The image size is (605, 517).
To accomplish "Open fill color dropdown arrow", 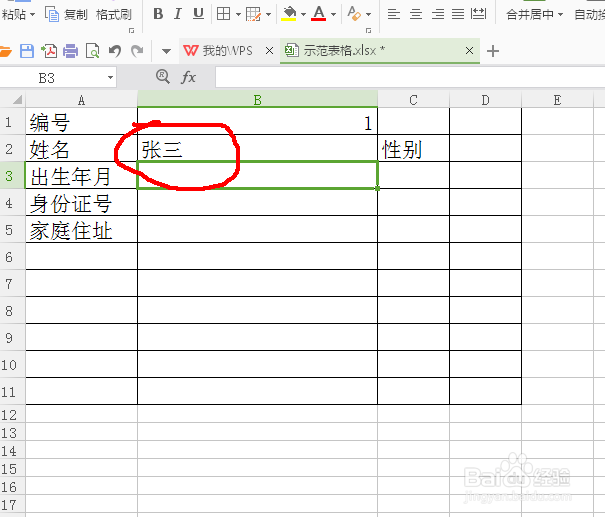I will [303, 15].
